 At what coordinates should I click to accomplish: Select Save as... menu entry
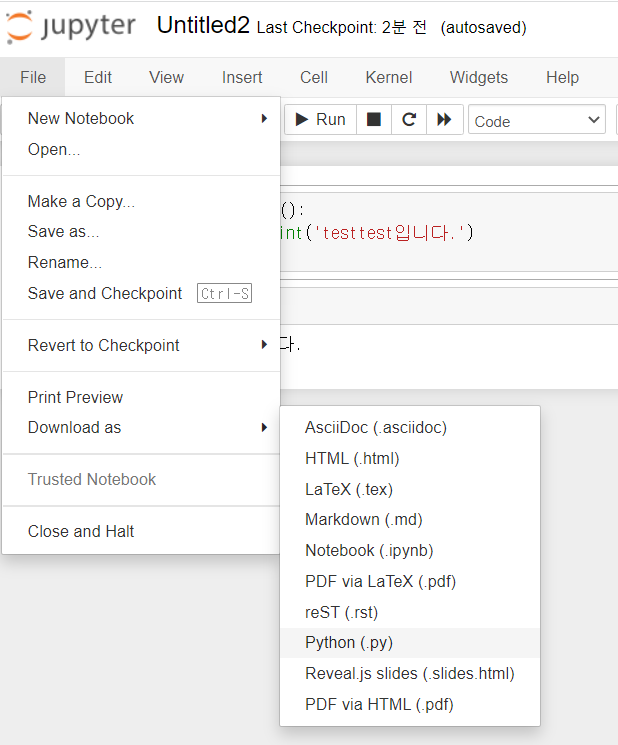(x=141, y=231)
